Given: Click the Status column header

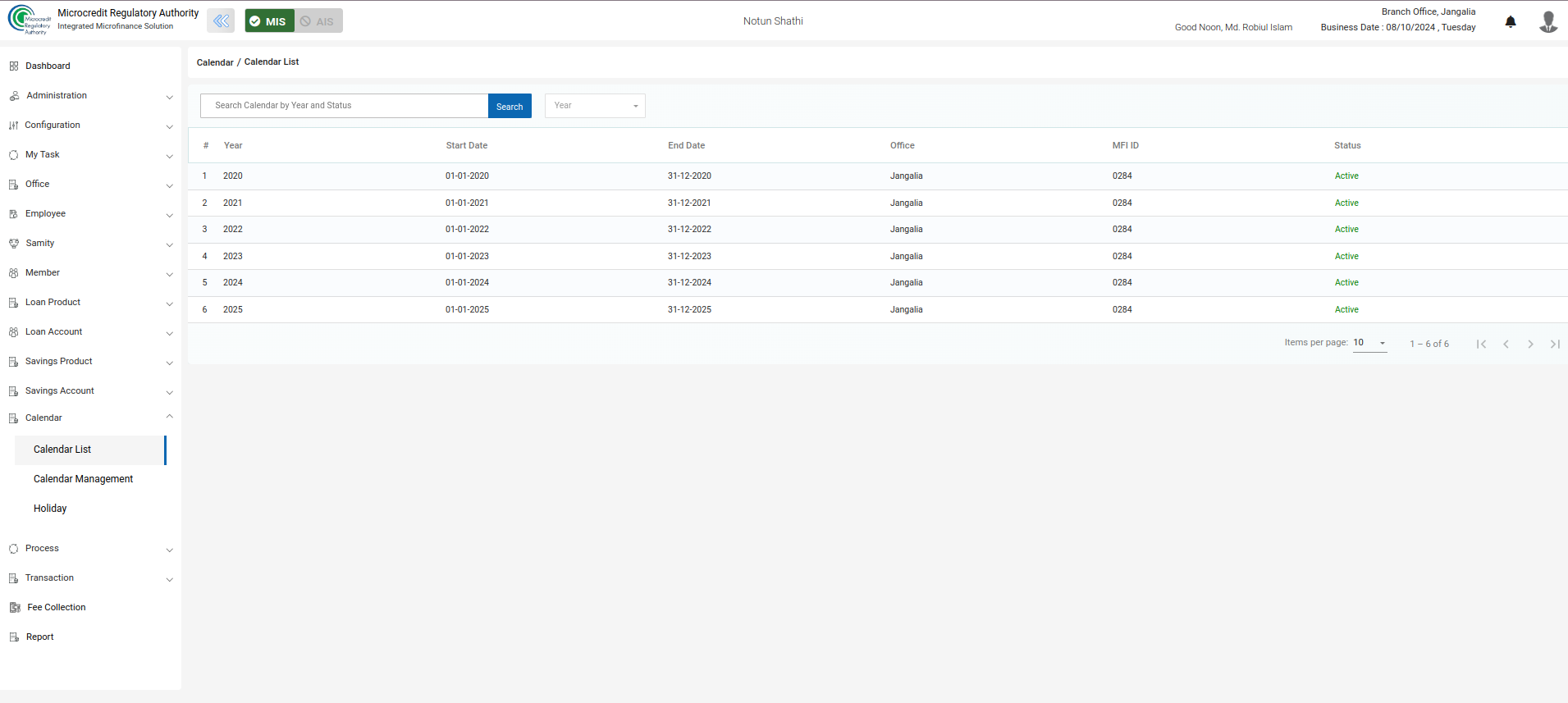Looking at the screenshot, I should [x=1347, y=145].
